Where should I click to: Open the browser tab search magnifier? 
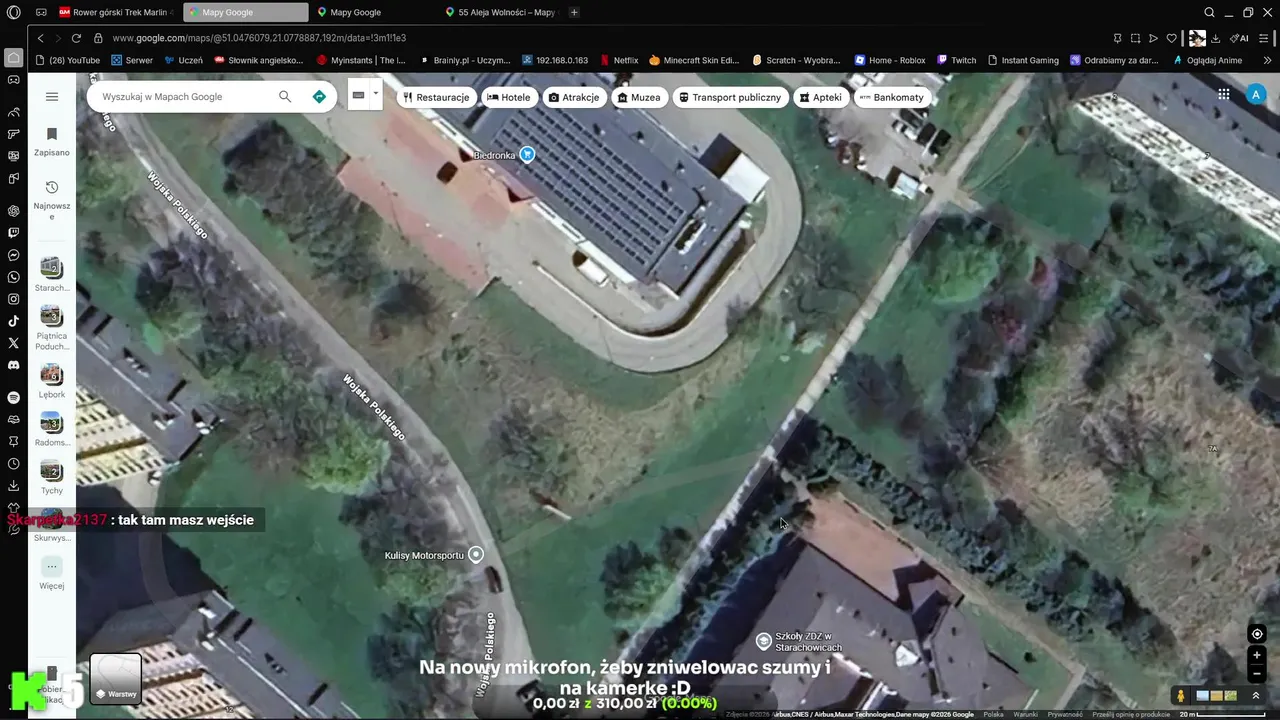tap(1209, 12)
